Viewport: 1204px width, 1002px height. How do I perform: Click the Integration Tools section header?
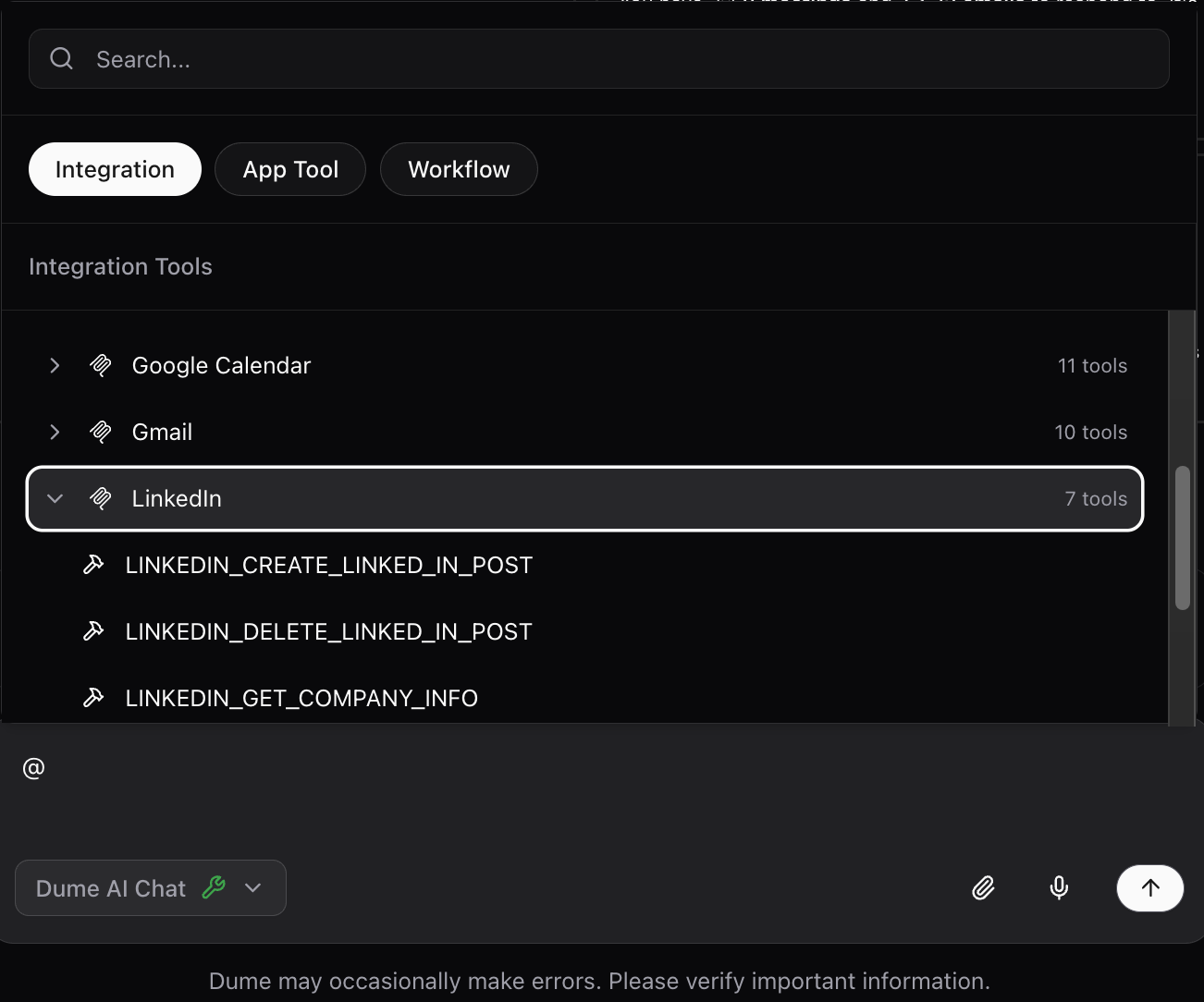coord(120,266)
